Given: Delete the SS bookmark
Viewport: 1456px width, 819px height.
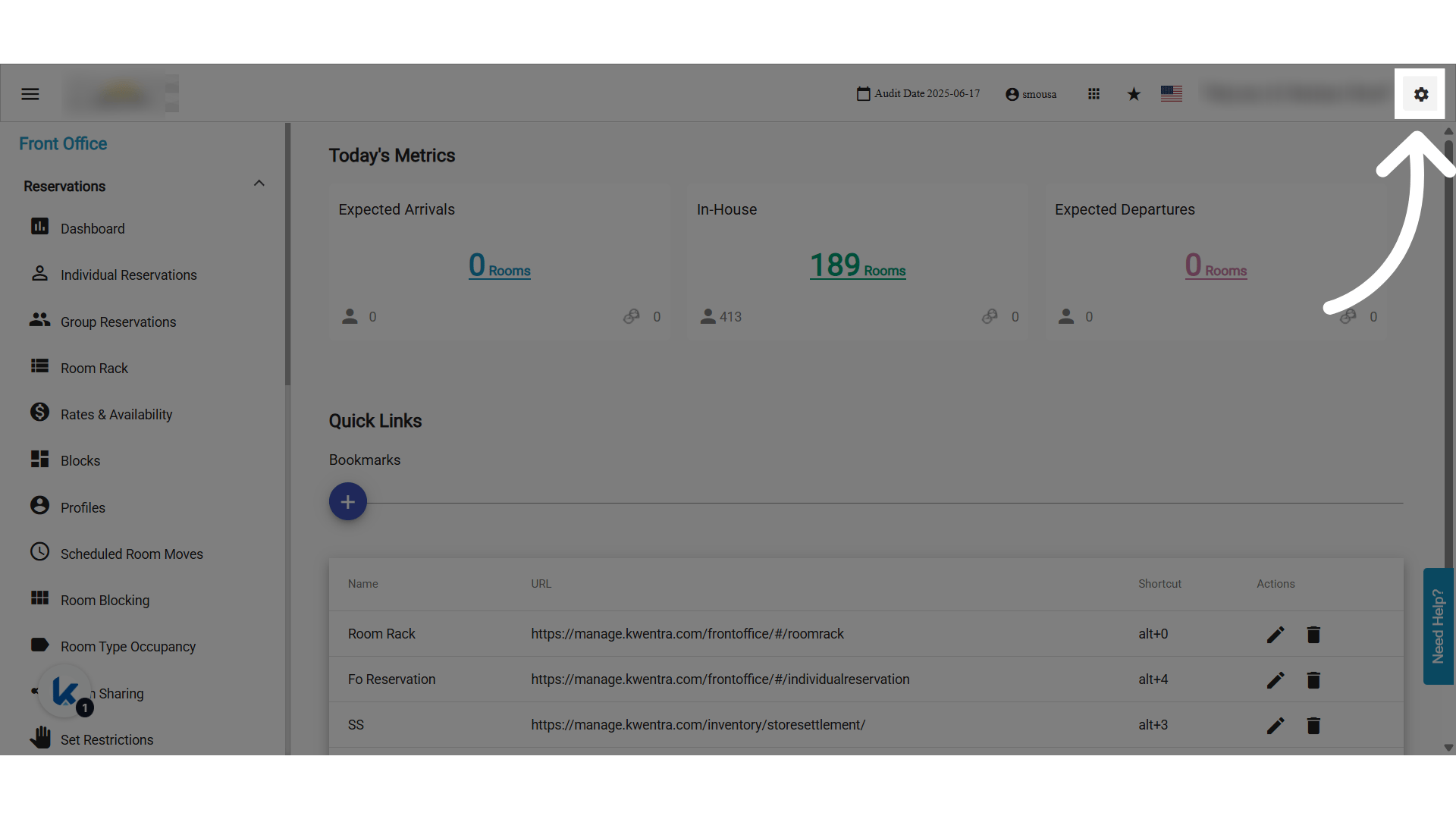Looking at the screenshot, I should coord(1313,725).
